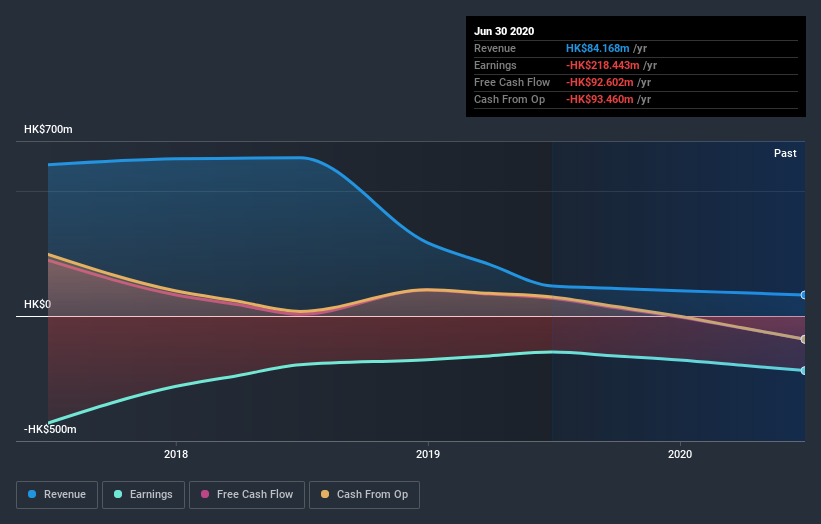Click the 2019 x-axis label

click(428, 454)
